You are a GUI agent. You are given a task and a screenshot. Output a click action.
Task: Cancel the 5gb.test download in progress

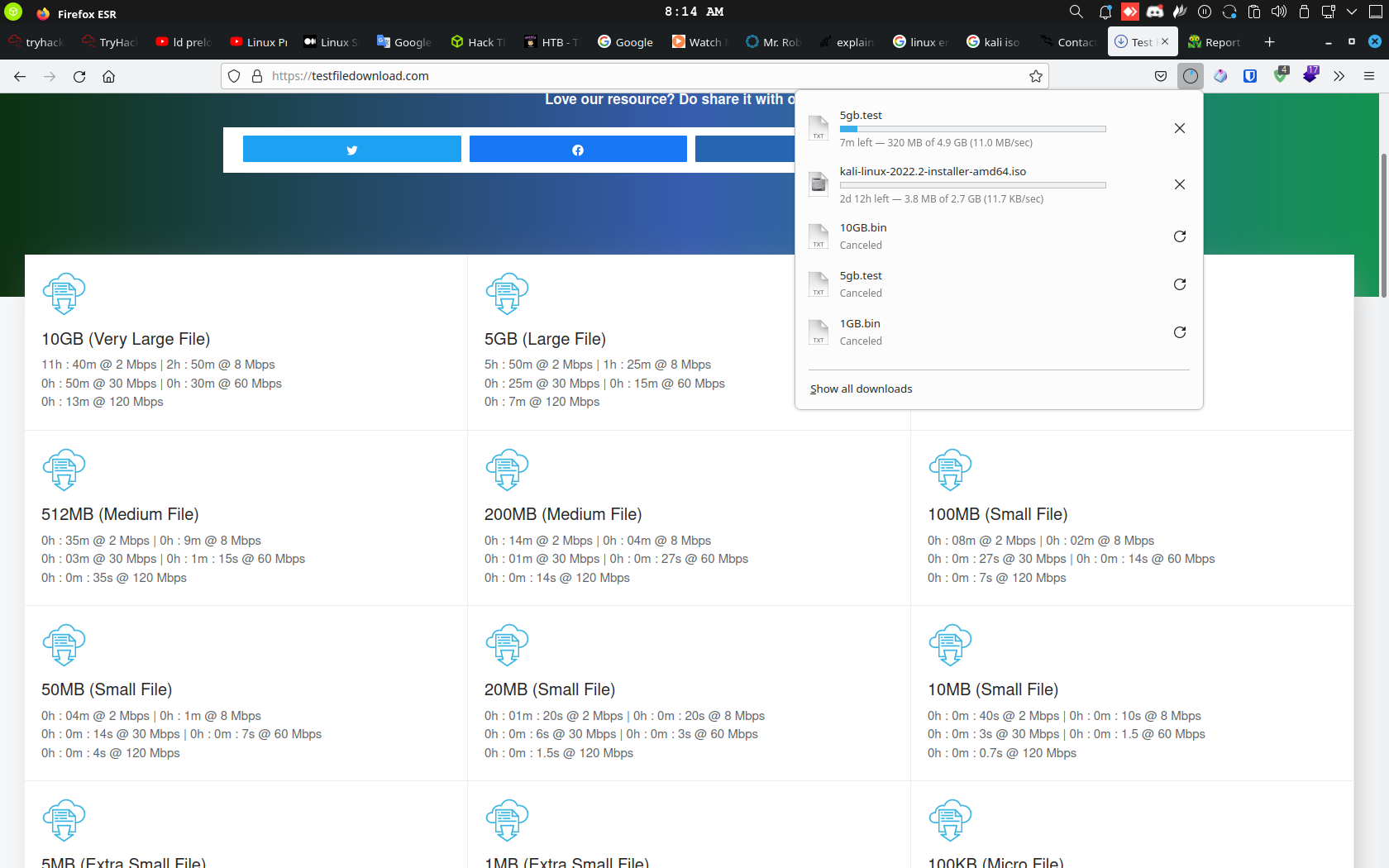pos(1180,128)
